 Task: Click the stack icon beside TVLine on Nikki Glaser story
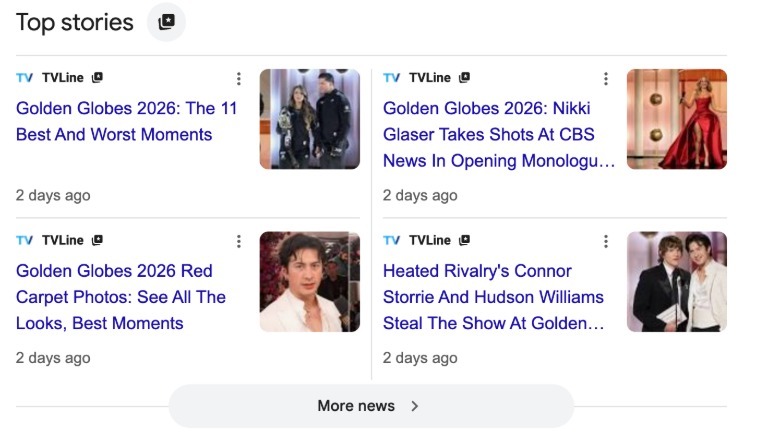(464, 78)
